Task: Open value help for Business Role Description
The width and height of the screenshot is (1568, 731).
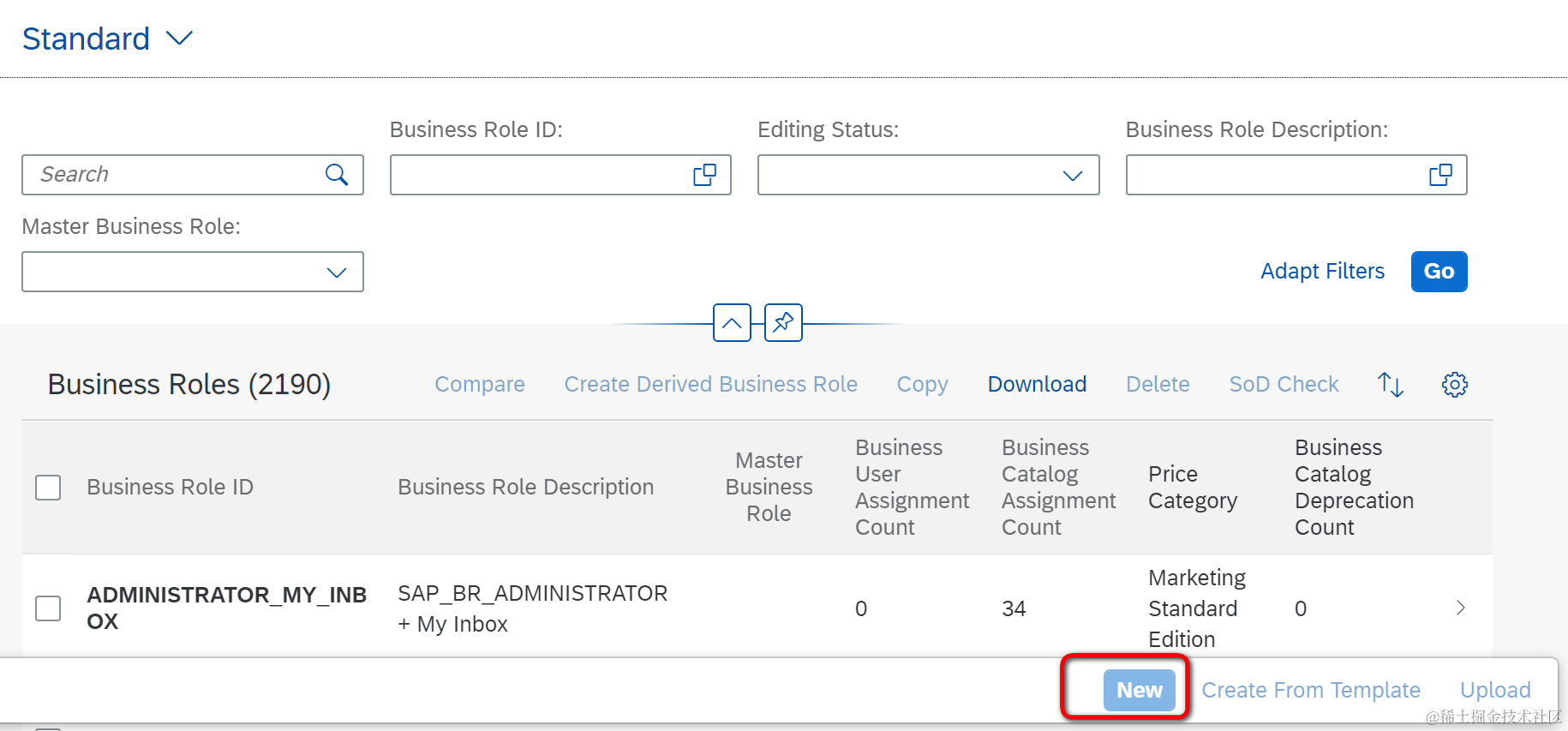Action: (1440, 175)
